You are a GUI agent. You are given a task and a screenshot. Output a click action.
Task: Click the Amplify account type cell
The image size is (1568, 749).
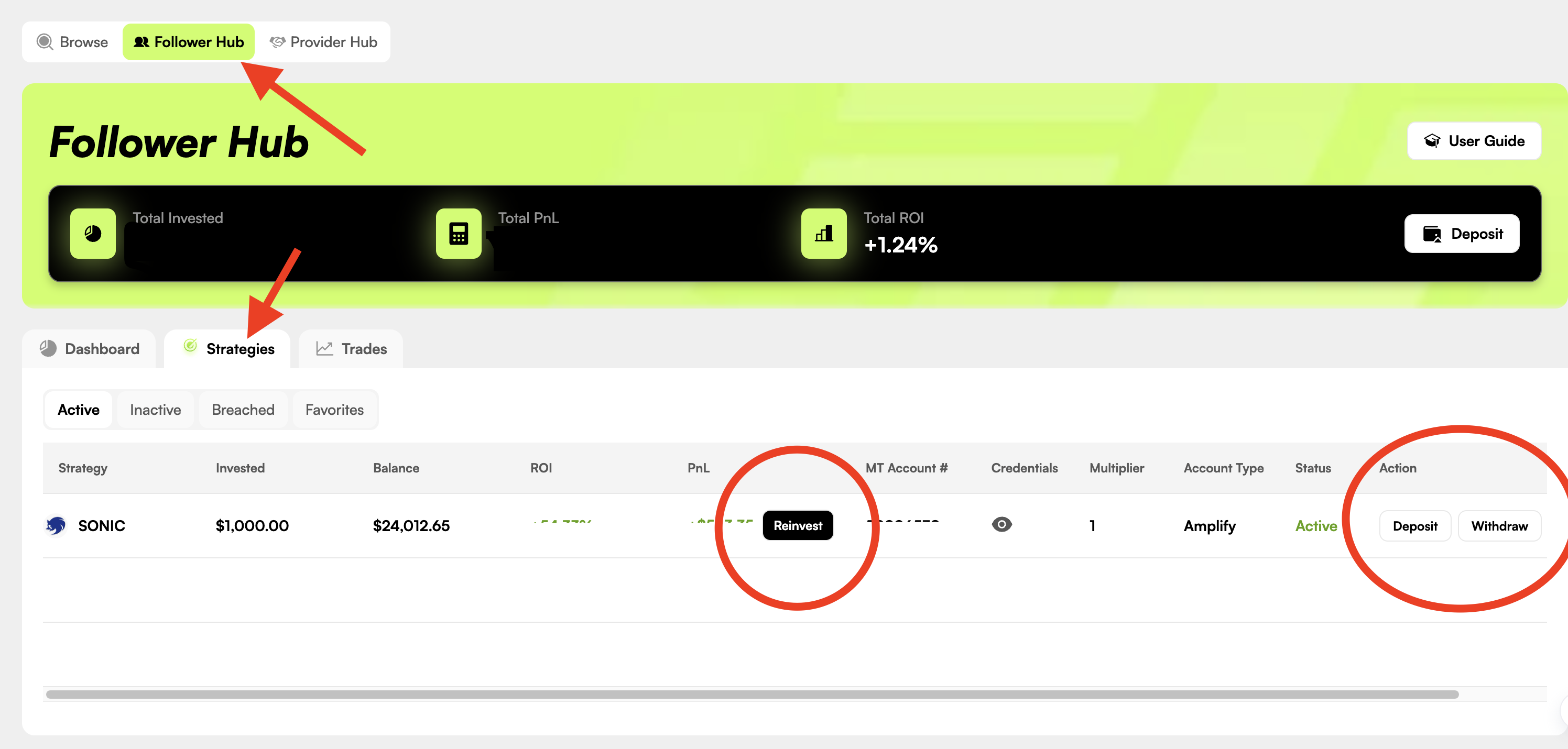pos(1210,526)
